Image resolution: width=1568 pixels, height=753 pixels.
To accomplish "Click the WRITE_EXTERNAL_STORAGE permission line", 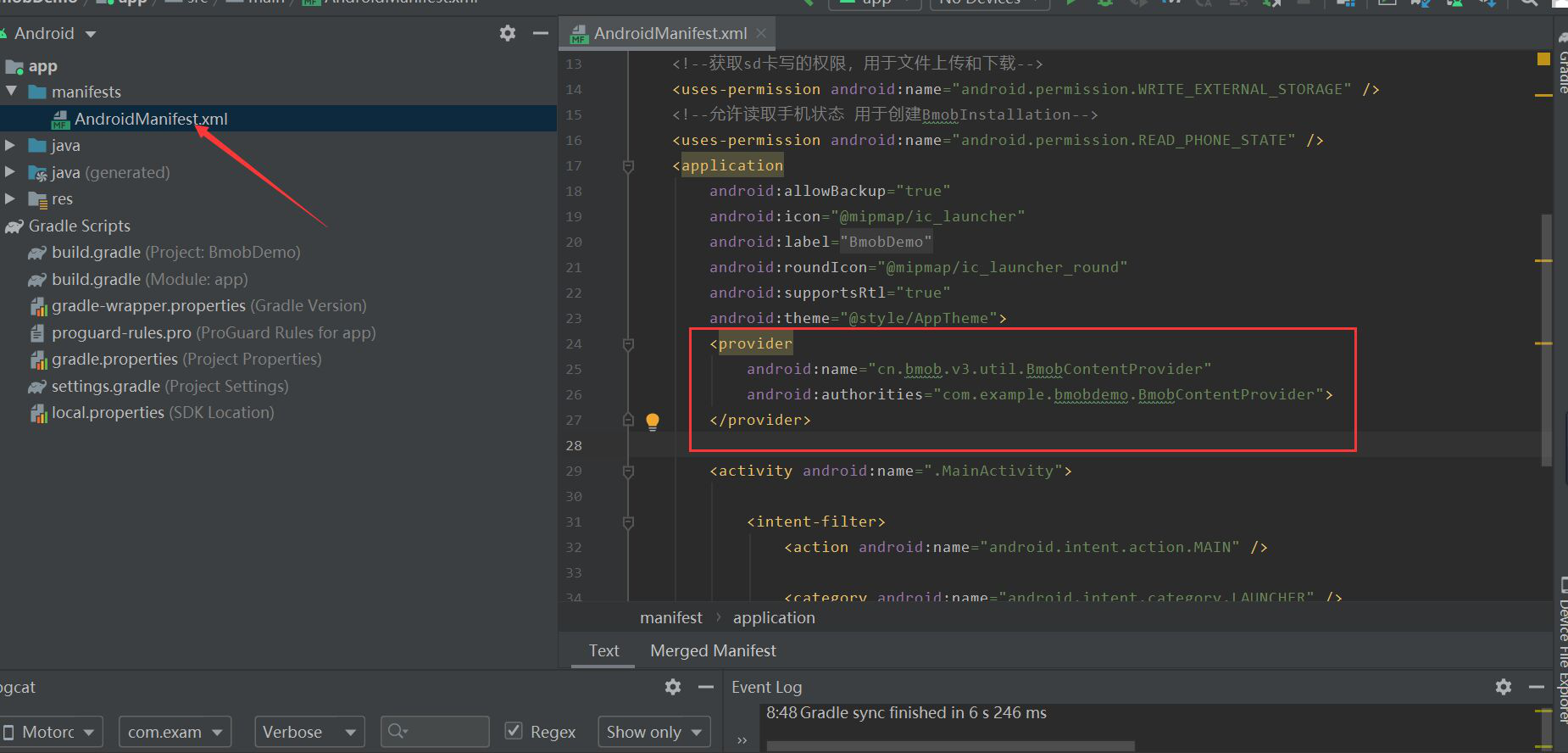I will point(1026,89).
